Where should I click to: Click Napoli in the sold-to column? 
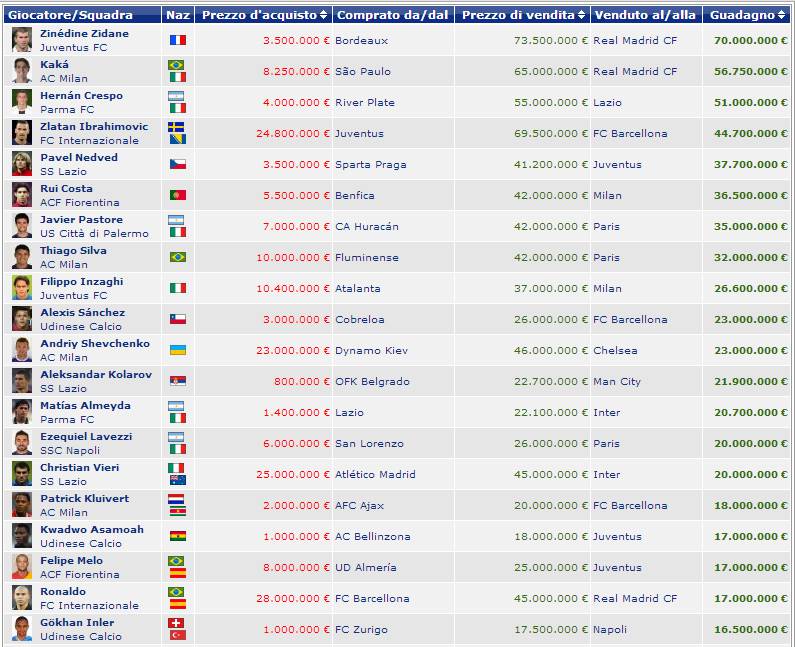(610, 629)
